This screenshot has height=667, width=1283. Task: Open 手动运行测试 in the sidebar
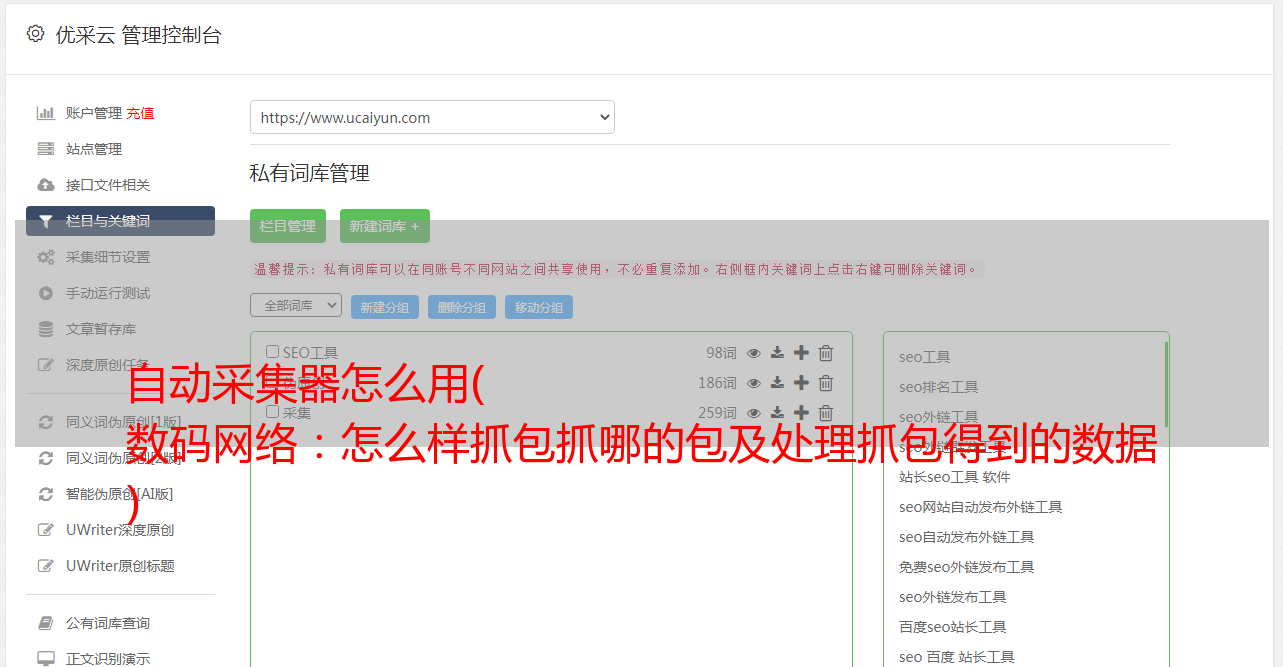point(108,293)
